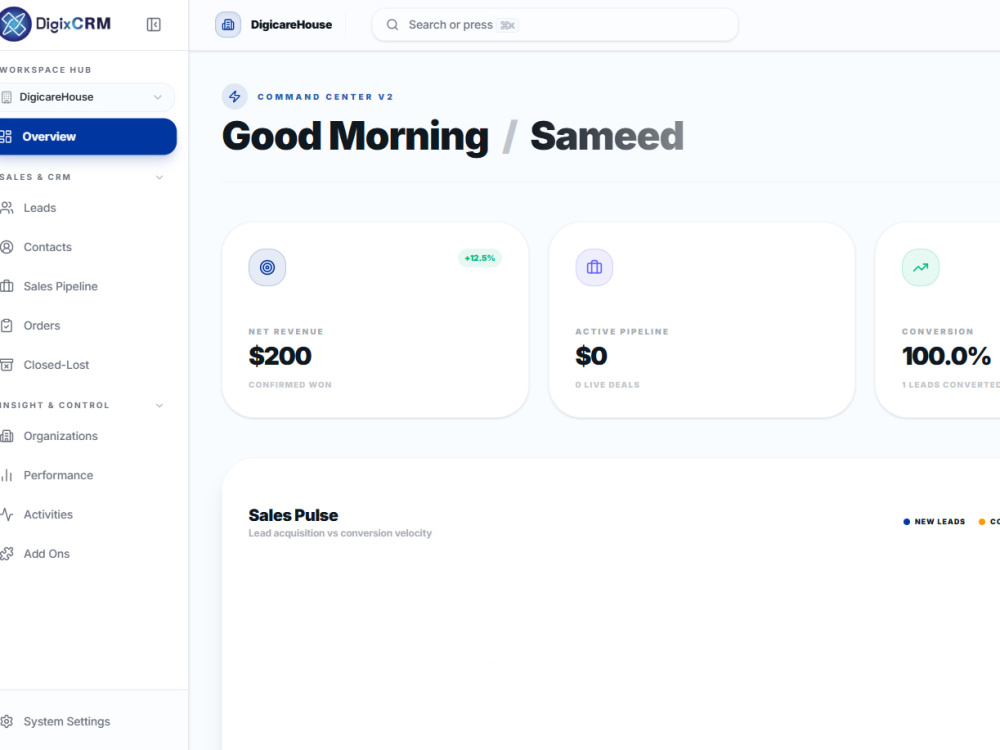Click the Sales Pulse heading
The image size is (1000, 750).
point(293,515)
